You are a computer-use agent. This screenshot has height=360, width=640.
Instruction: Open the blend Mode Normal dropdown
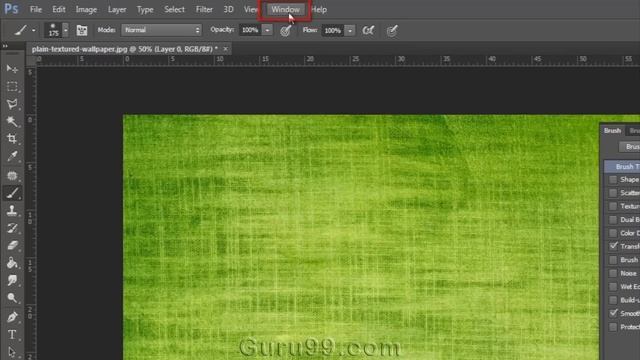(162, 30)
